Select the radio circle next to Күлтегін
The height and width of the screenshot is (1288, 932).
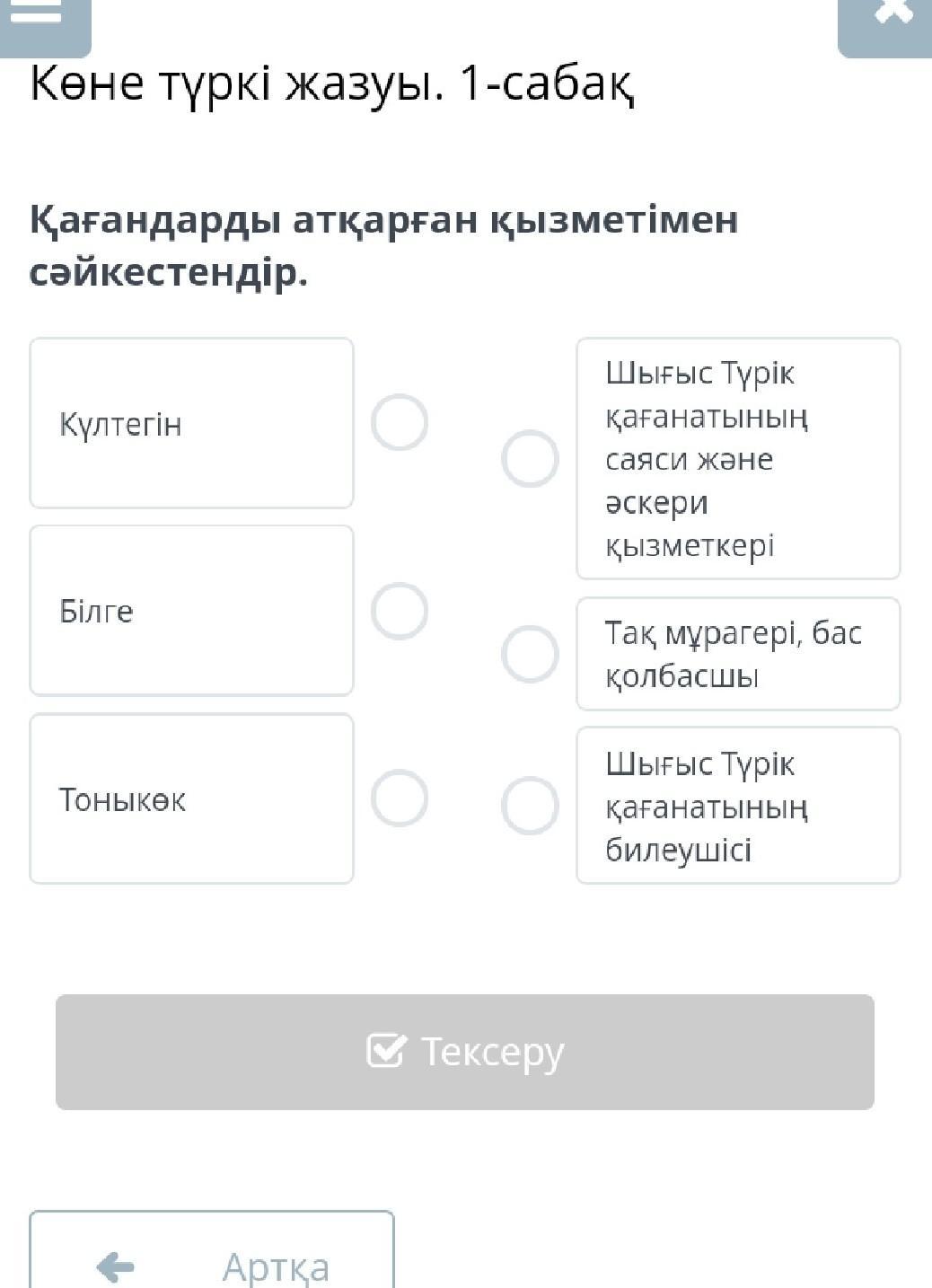coord(400,422)
